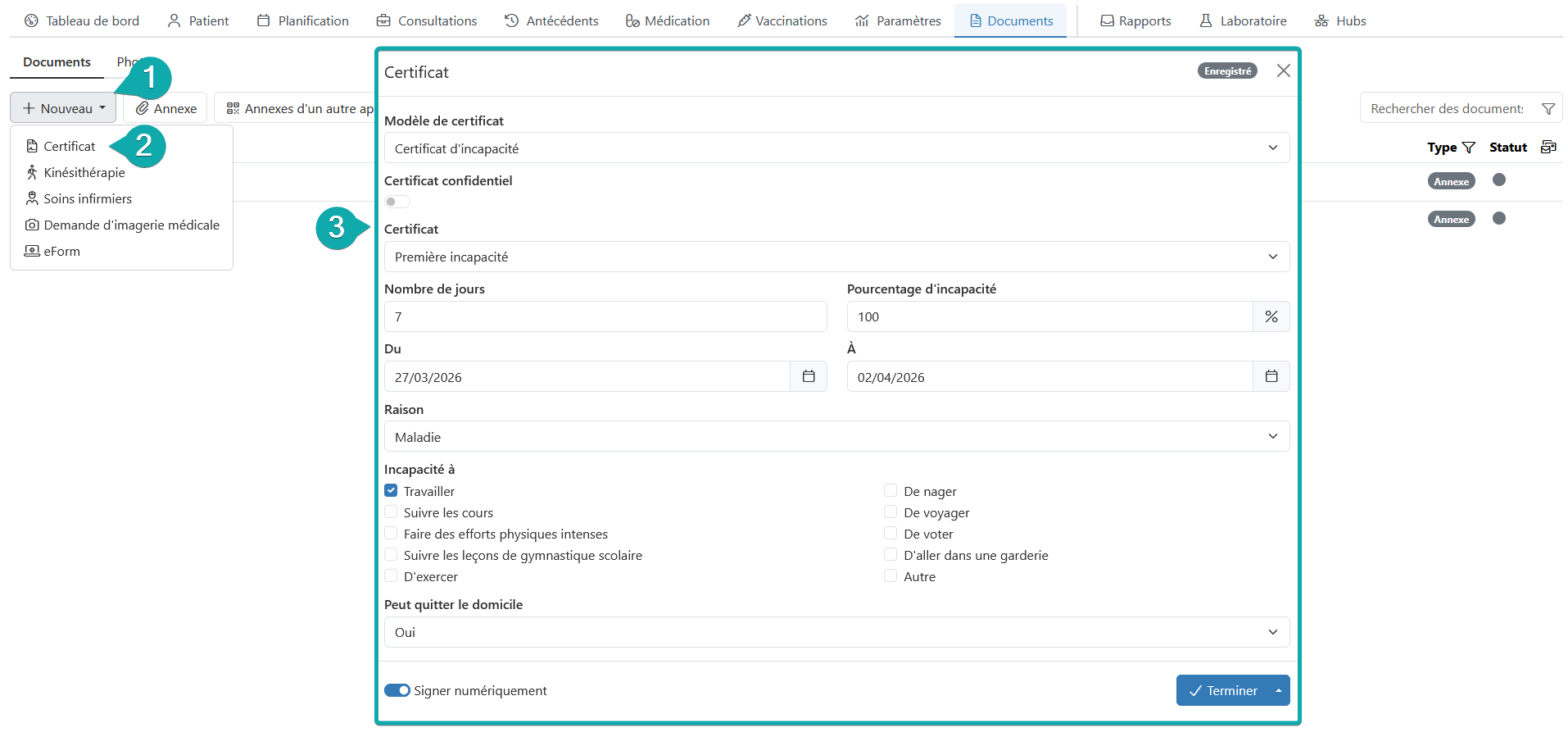Image resolution: width=1568 pixels, height=755 pixels.
Task: Select the Rapports tab
Action: click(1135, 20)
